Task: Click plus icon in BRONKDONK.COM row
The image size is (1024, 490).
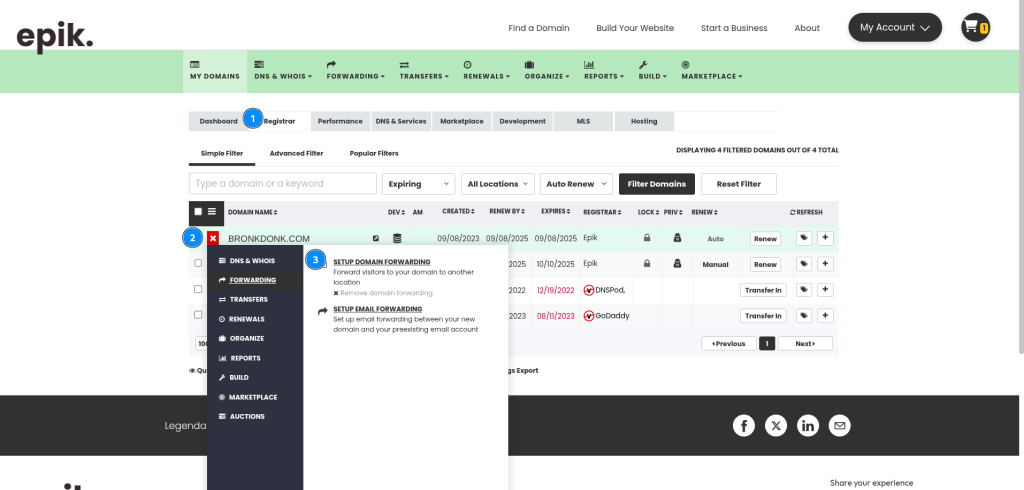Action: tap(825, 238)
